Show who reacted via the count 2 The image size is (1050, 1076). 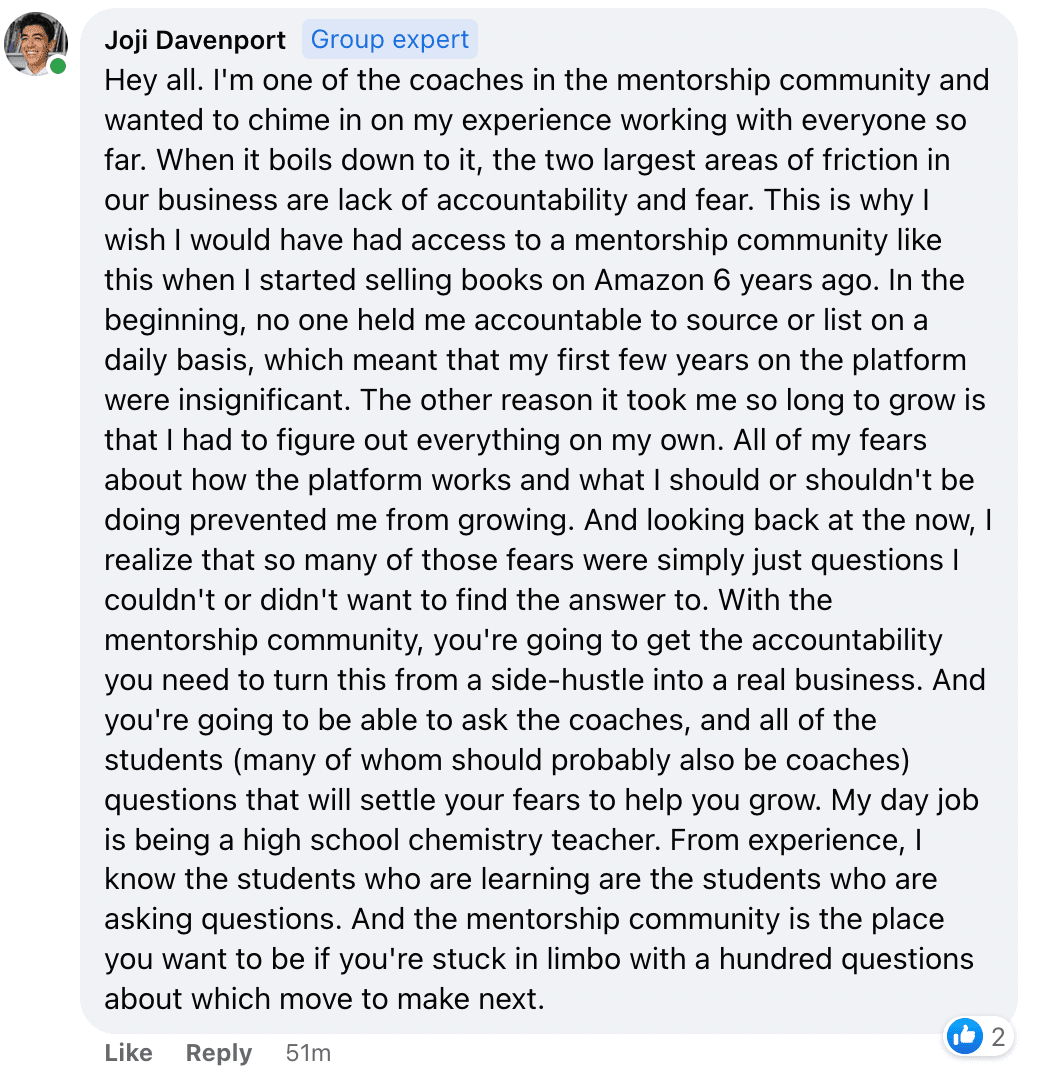[997, 1038]
